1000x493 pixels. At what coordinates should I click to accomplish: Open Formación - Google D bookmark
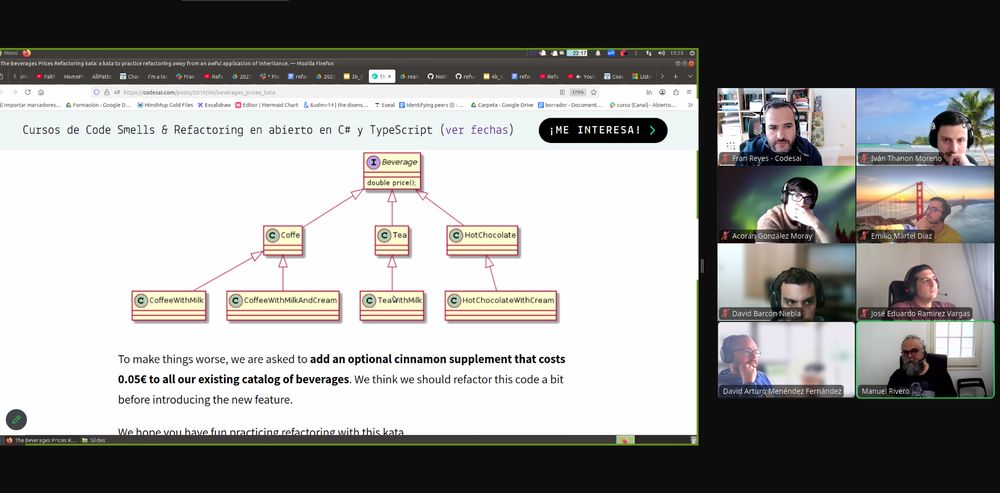[98, 105]
